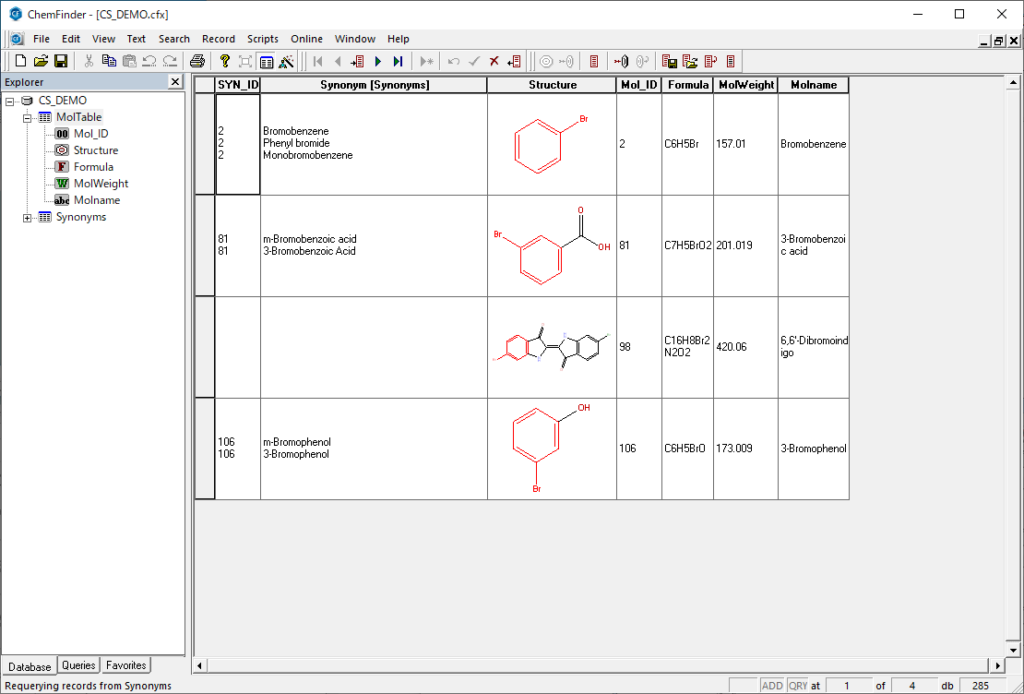Click the horizontal scrollbar right arrow
The image size is (1024, 694).
click(997, 665)
